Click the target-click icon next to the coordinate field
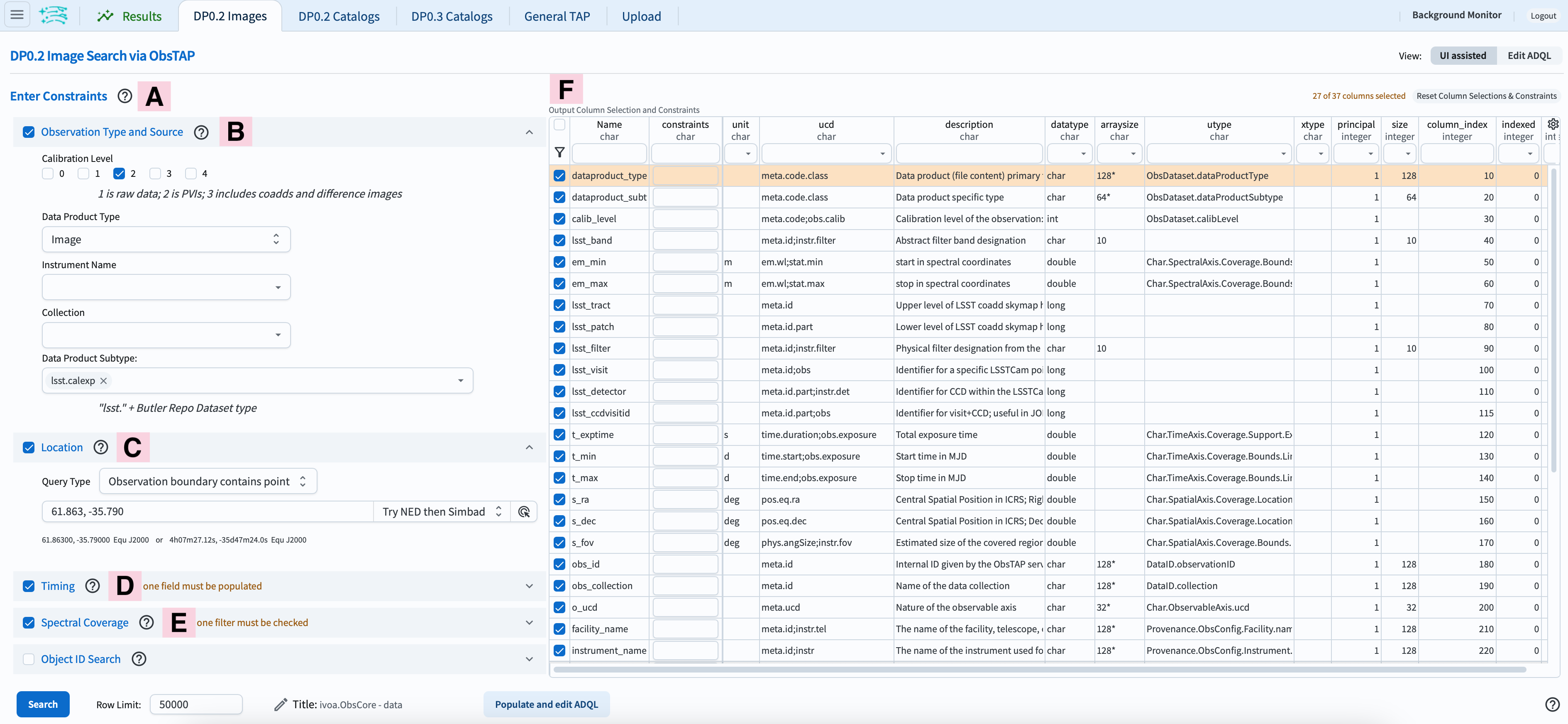 pyautogui.click(x=523, y=511)
